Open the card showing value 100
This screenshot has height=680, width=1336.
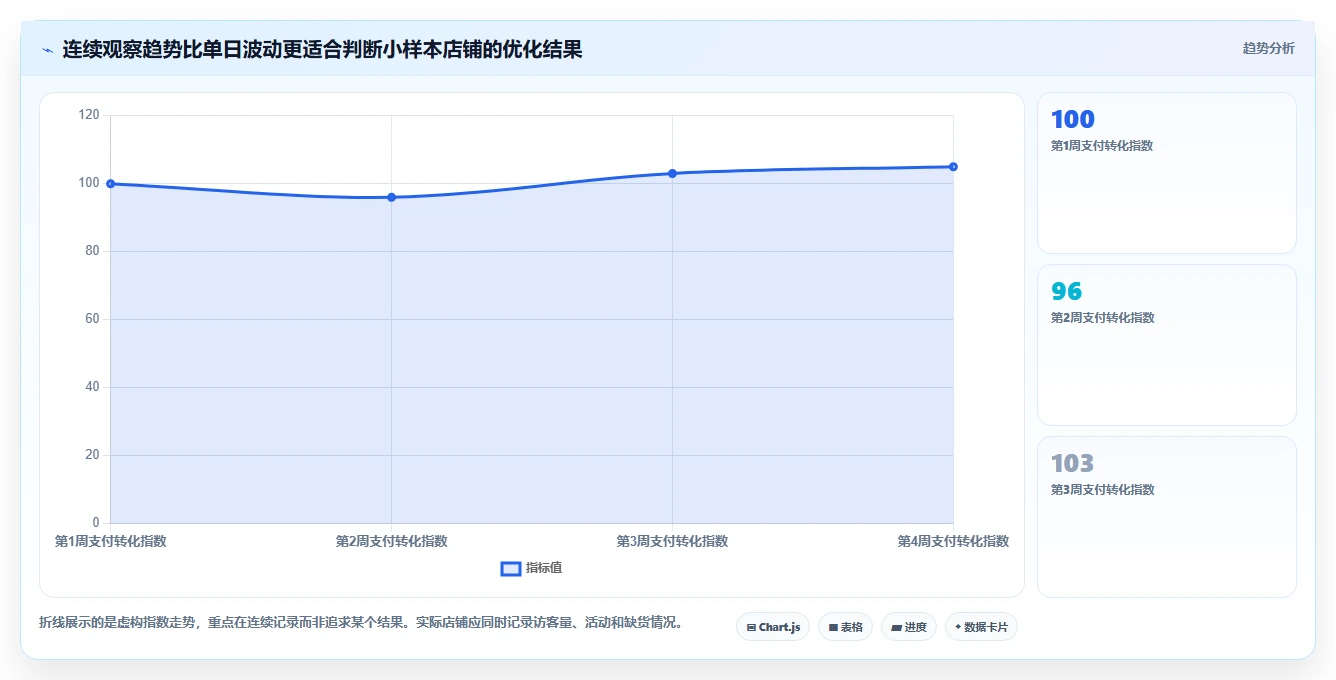(x=1167, y=173)
